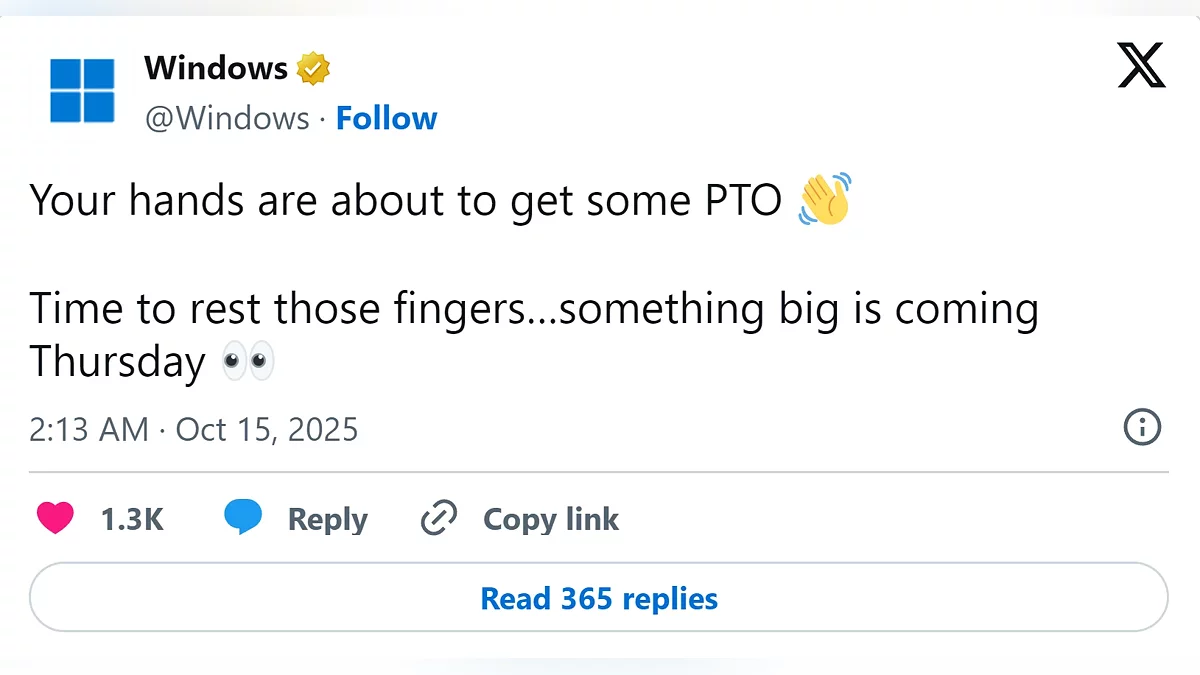Viewport: 1200px width, 675px height.
Task: Click the chain link copy icon
Action: click(x=439, y=518)
